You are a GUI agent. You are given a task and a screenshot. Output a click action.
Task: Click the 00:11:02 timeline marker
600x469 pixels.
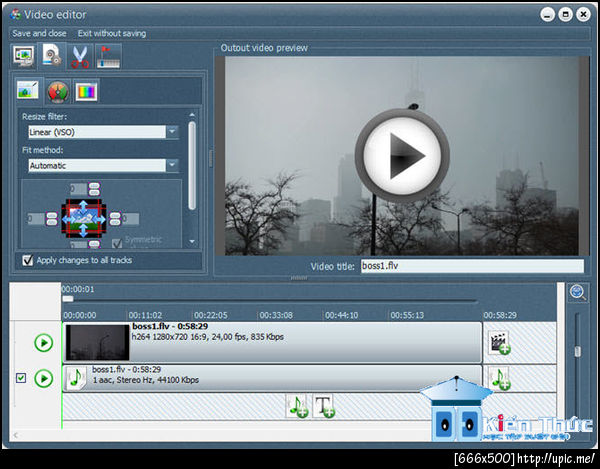(145, 315)
